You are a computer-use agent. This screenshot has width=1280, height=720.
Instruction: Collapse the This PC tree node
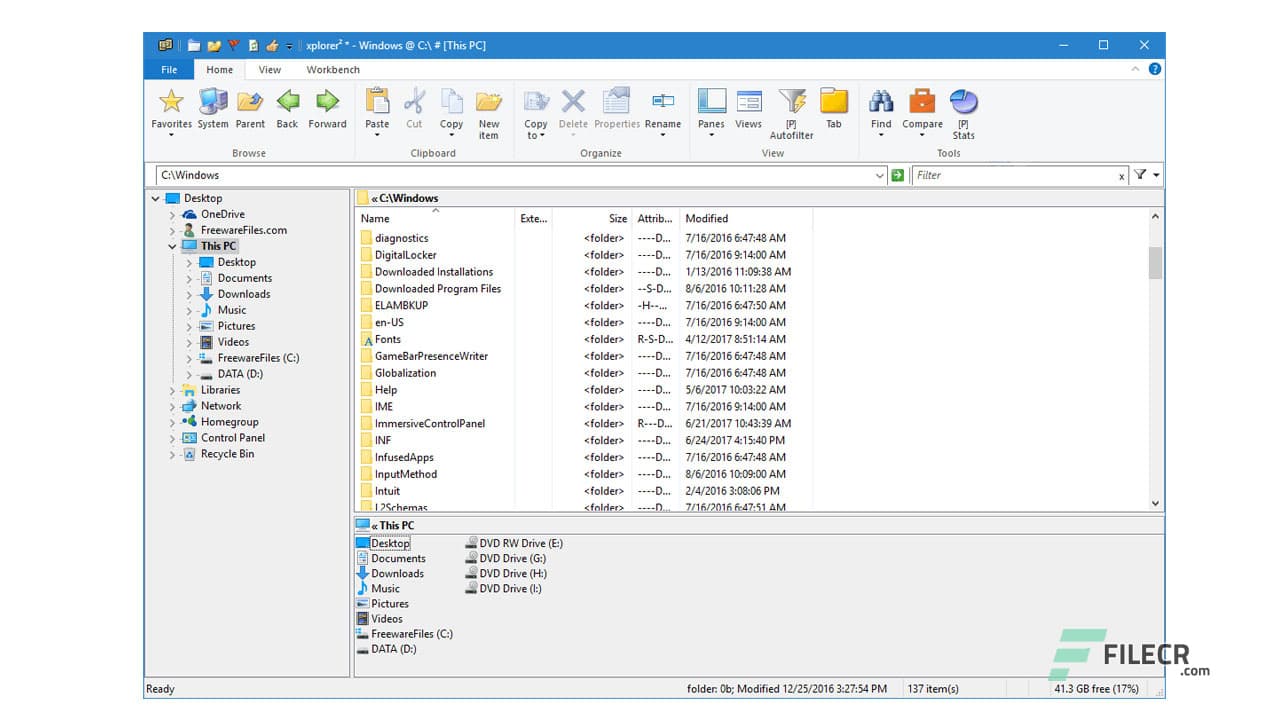click(172, 246)
